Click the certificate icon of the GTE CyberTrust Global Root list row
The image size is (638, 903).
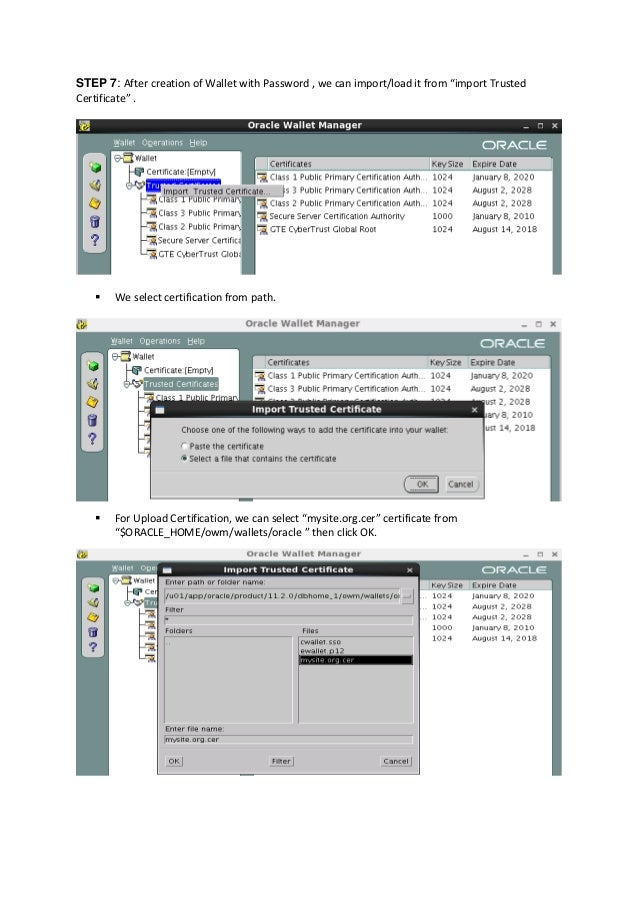(x=262, y=229)
